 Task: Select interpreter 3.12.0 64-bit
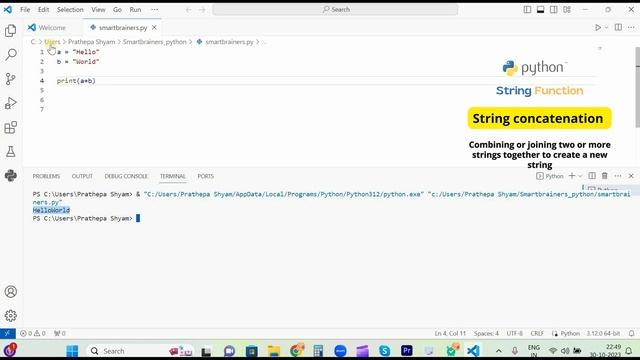(603, 333)
